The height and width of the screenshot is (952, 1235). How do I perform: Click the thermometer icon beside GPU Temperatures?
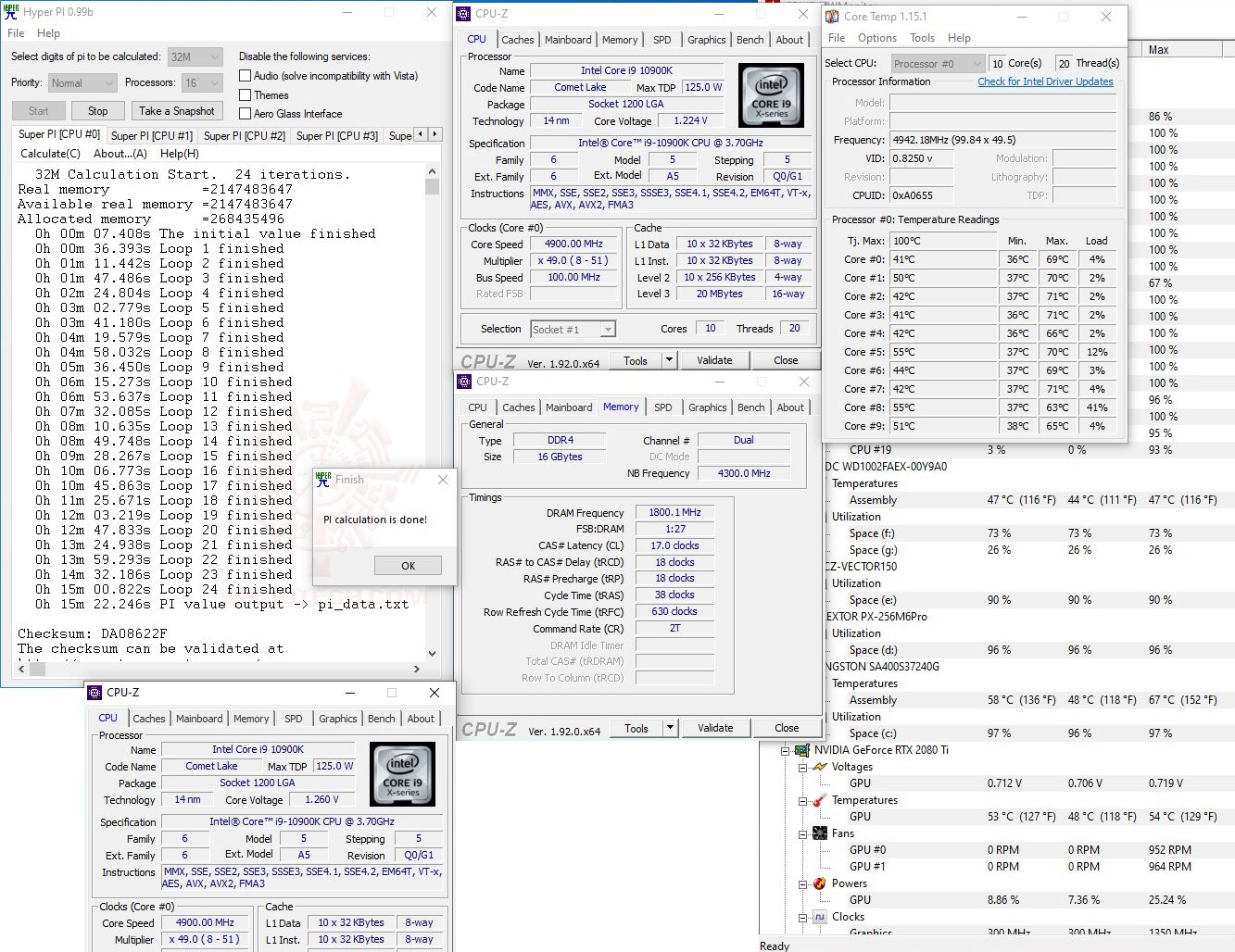tap(820, 800)
